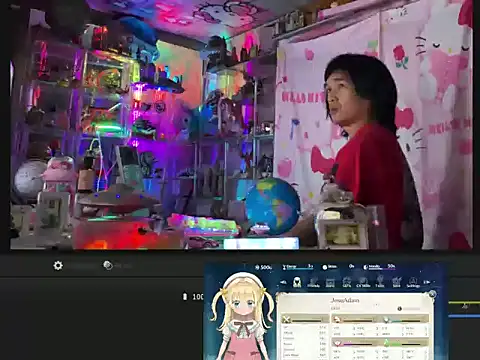This screenshot has width=480, height=360.
Task: Click the bird icon stat header
Action: (x=337, y=319)
